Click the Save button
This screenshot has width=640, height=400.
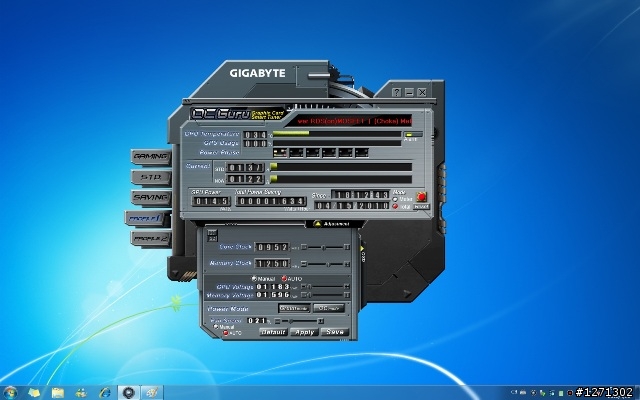coord(335,332)
